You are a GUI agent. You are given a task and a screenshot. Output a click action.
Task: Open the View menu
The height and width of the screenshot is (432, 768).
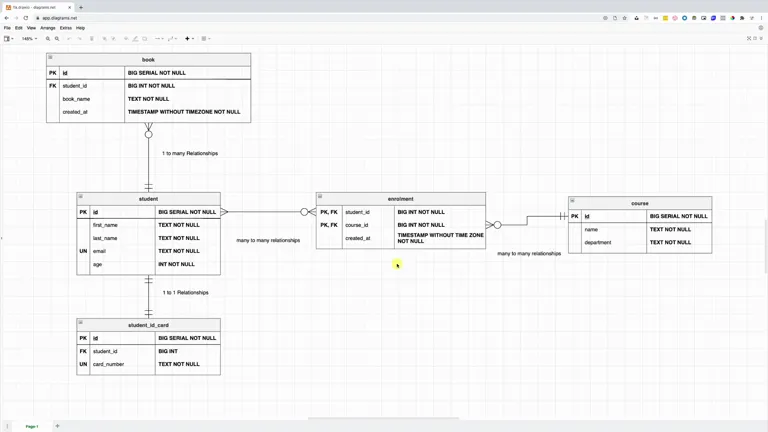(x=31, y=28)
